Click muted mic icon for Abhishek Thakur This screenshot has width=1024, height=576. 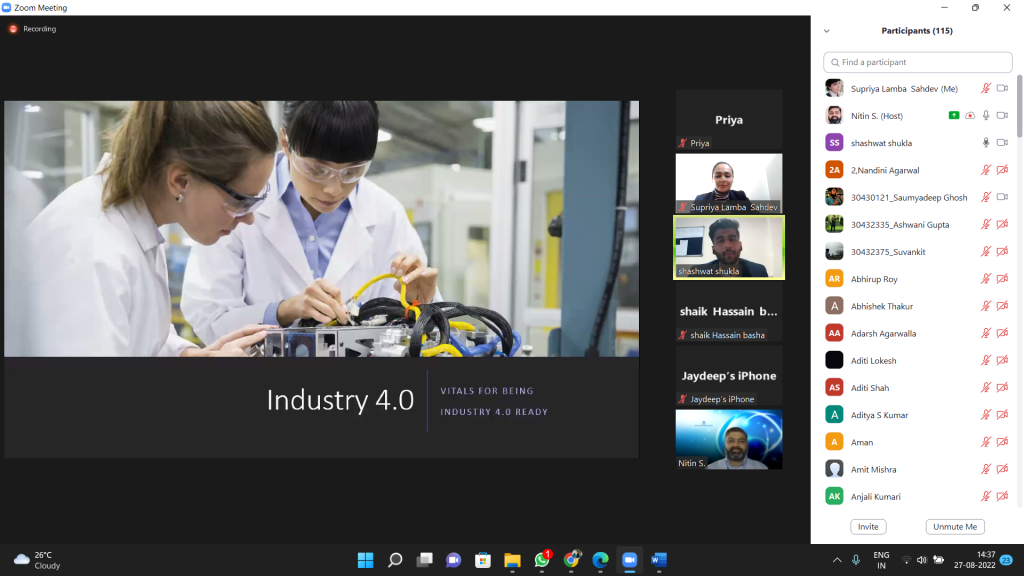985,306
